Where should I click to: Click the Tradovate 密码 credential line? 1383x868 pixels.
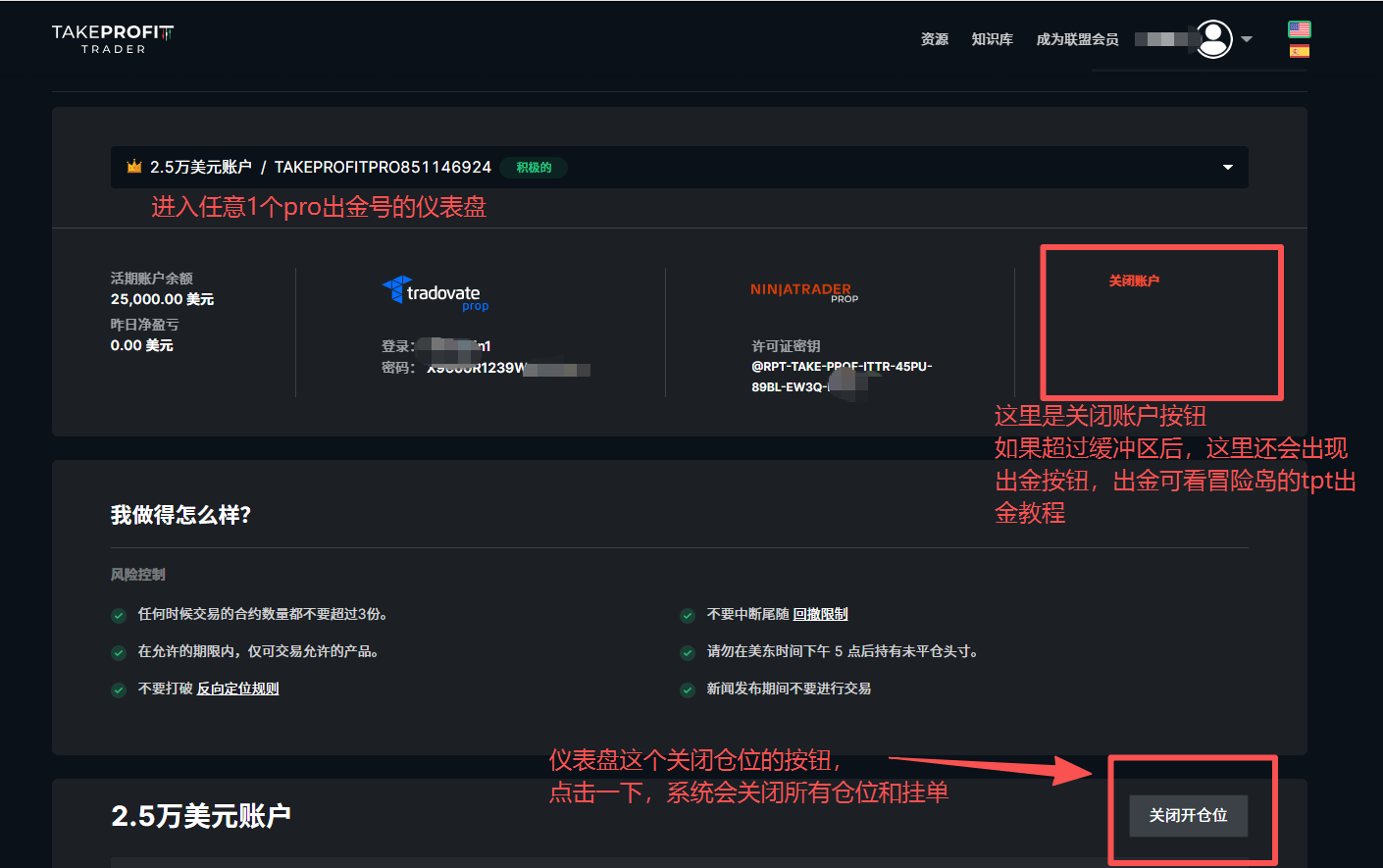point(486,368)
